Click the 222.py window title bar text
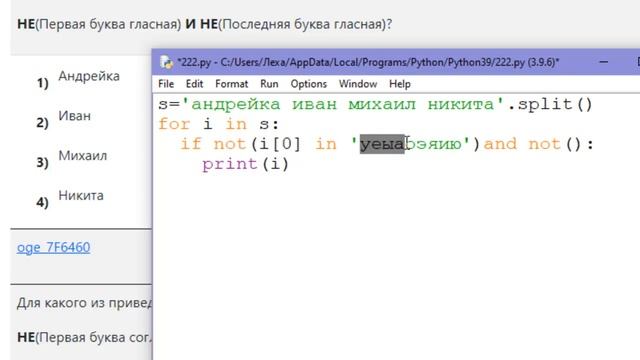This screenshot has width=640, height=360. 368,62
